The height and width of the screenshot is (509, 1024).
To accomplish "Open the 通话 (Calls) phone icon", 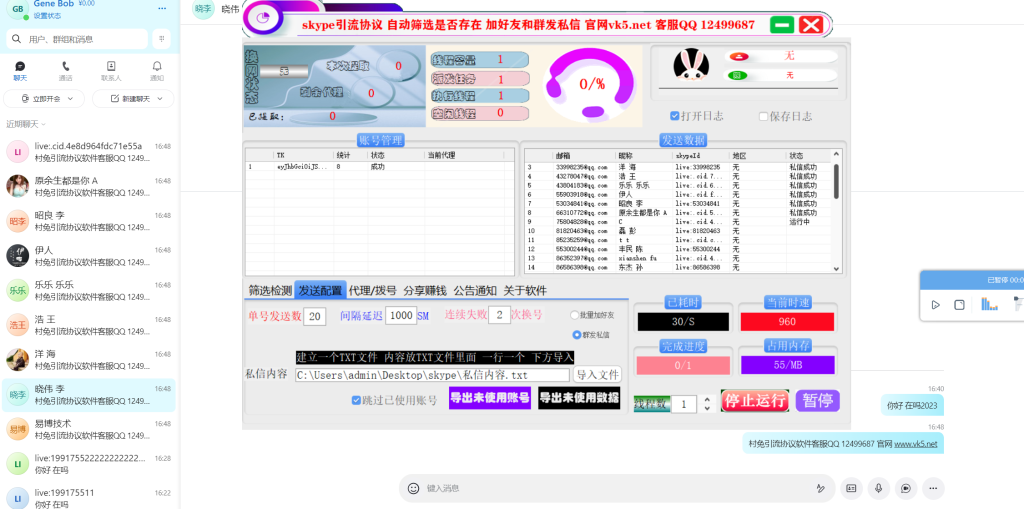I will 65,70.
